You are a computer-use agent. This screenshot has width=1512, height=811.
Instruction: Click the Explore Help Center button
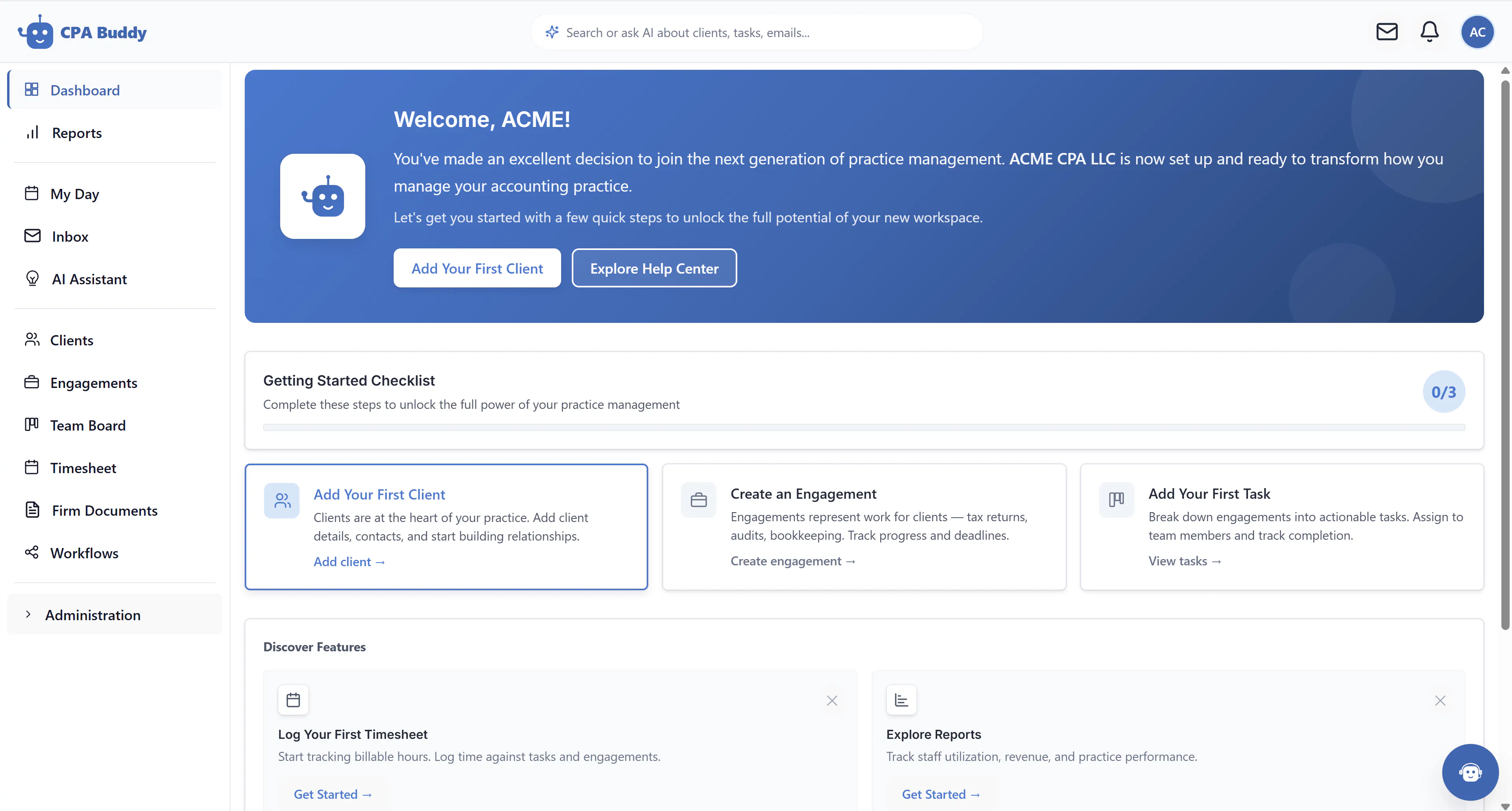tap(654, 268)
